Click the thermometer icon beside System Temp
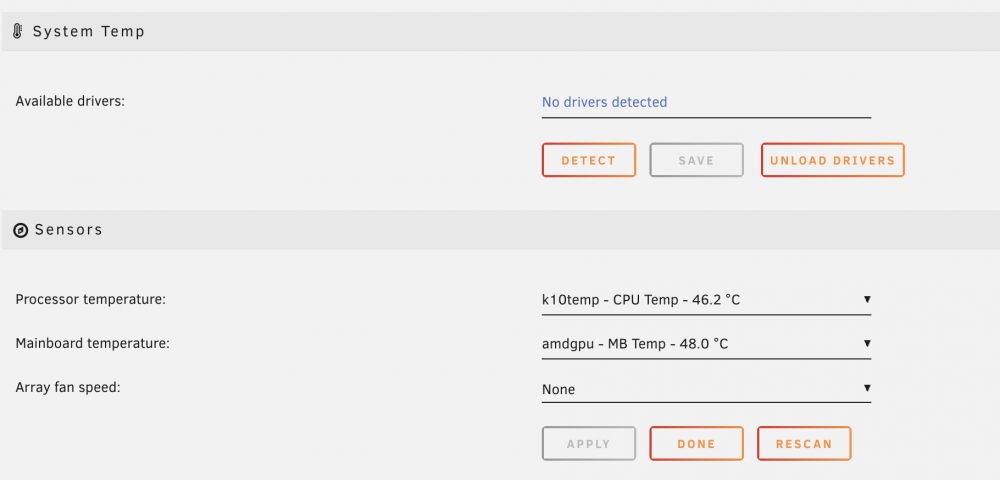The height and width of the screenshot is (480, 1000). pyautogui.click(x=18, y=31)
